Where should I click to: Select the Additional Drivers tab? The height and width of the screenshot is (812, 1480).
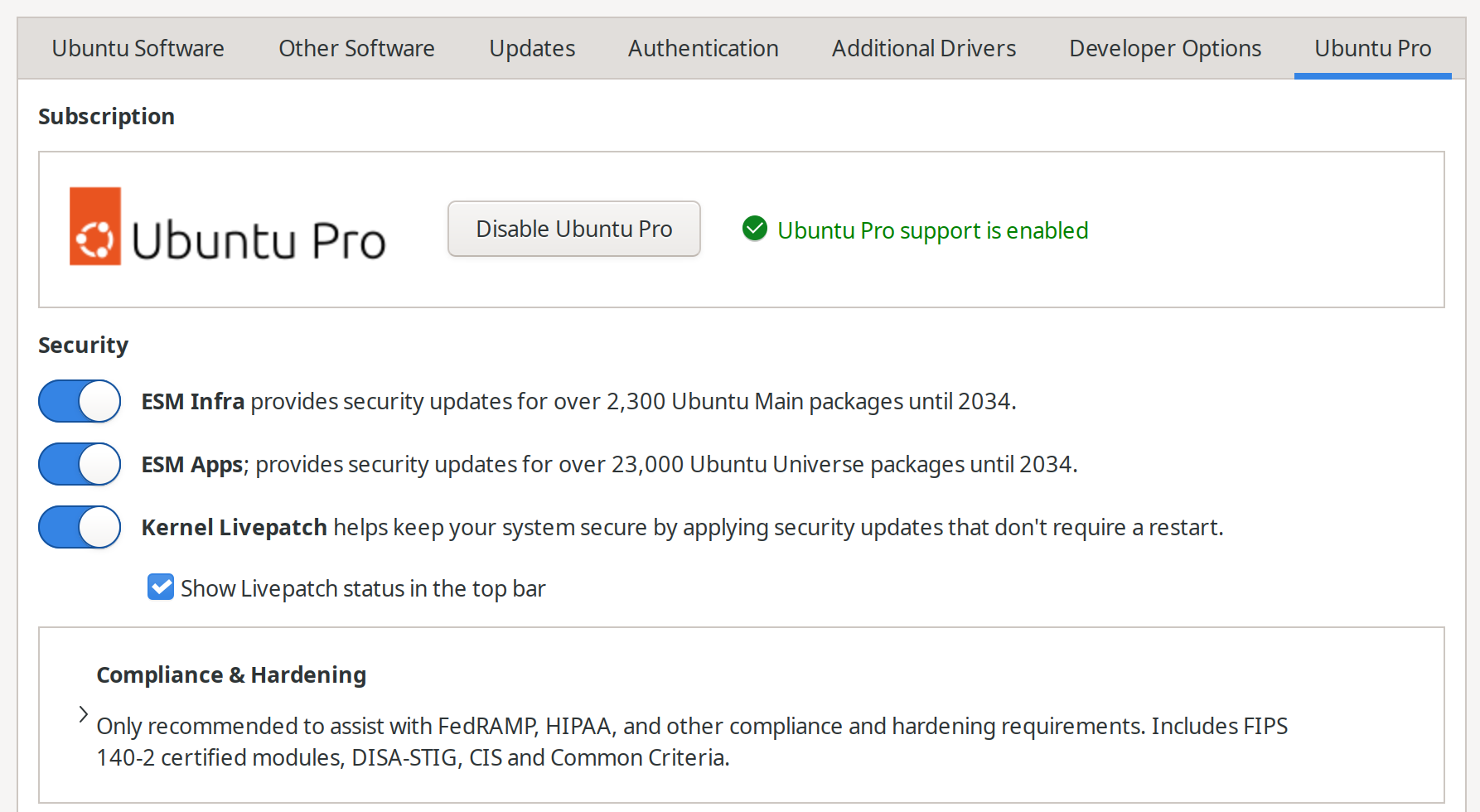pyautogui.click(x=924, y=48)
